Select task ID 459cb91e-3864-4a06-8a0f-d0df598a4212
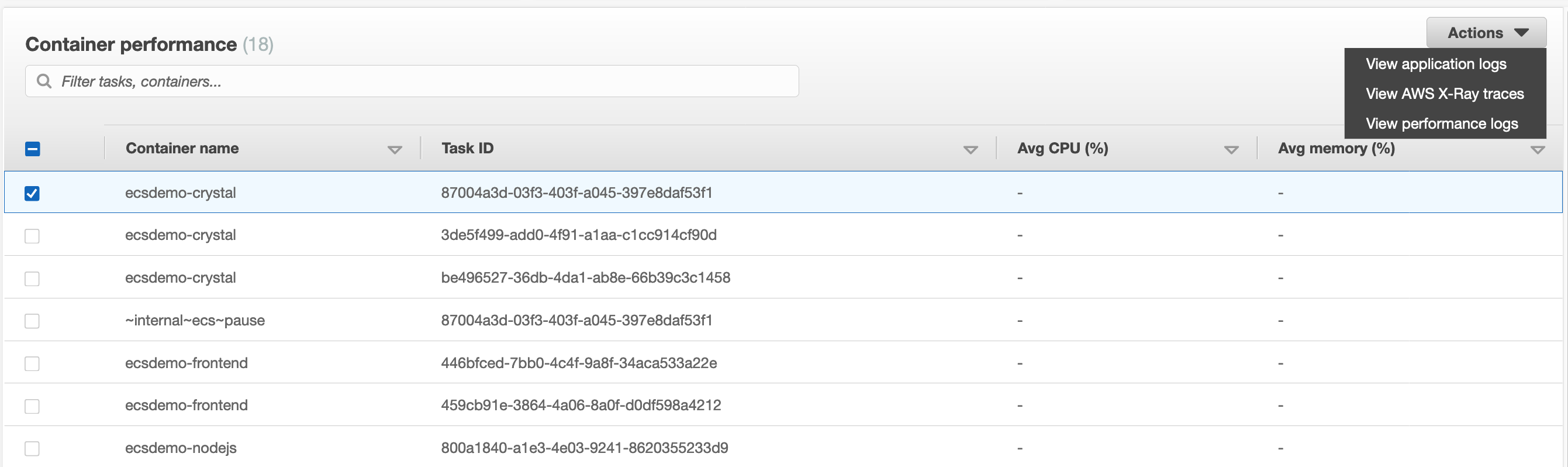 pyautogui.click(x=581, y=405)
